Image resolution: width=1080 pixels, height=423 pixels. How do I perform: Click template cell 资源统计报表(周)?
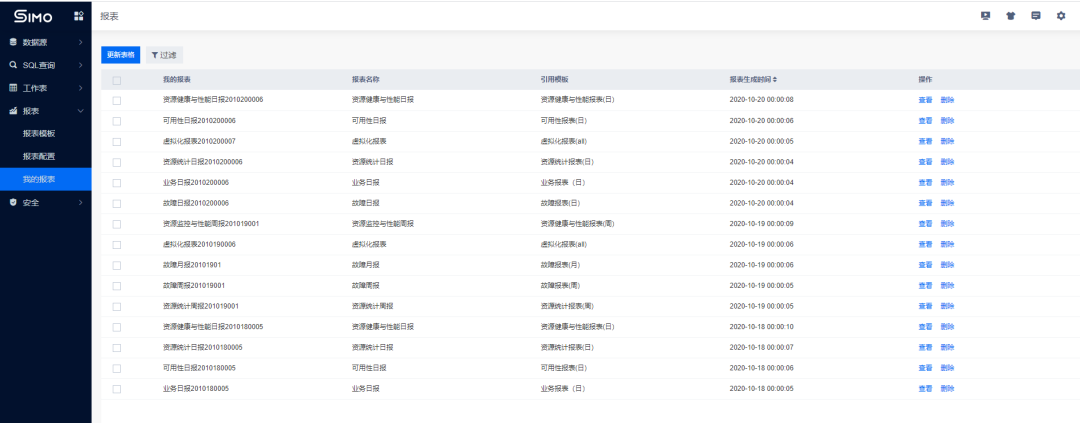(567, 306)
